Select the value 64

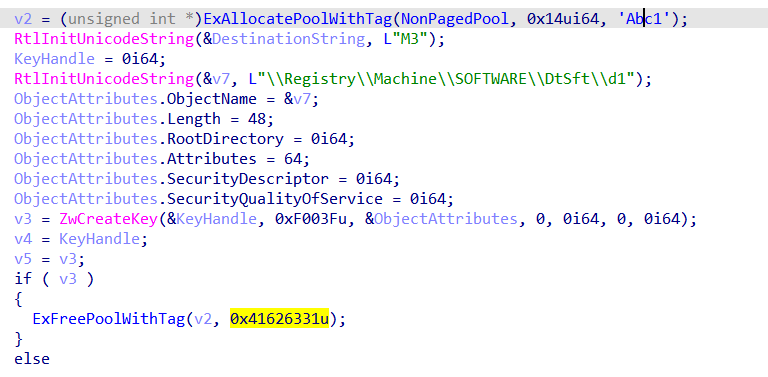pyautogui.click(x=293, y=159)
